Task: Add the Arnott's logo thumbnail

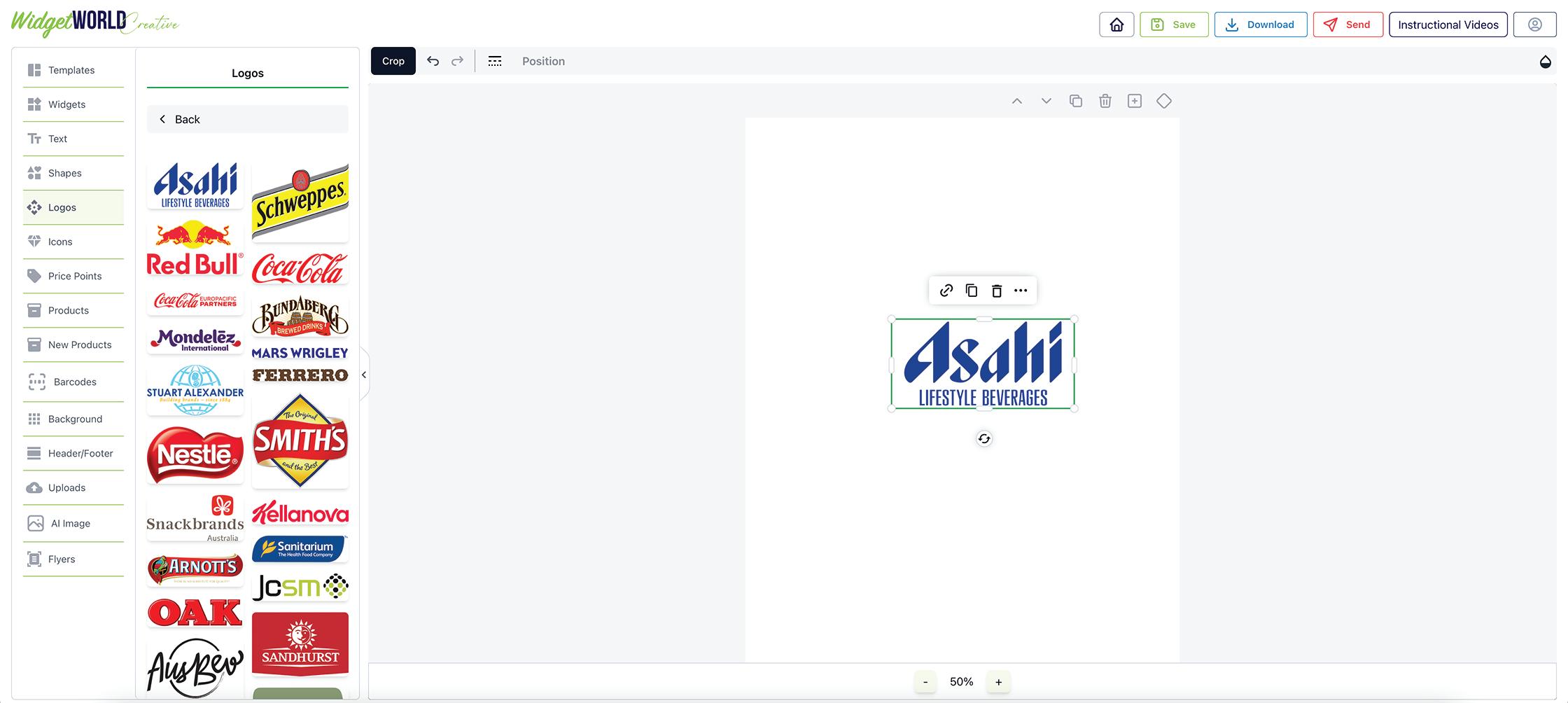Action: (195, 569)
